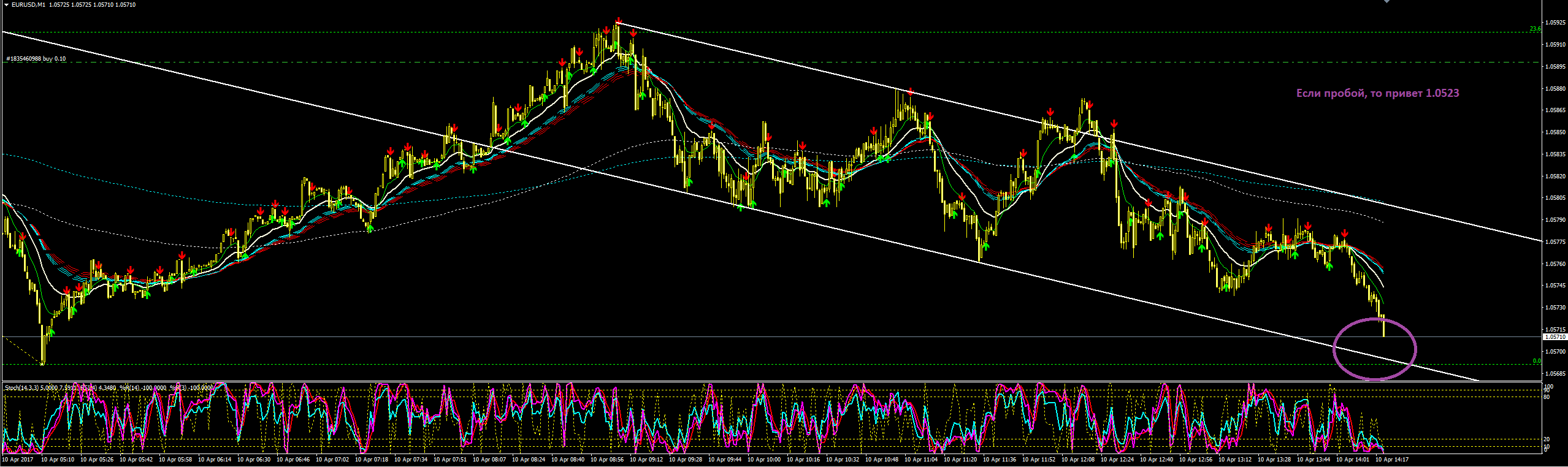Click time axis label '10 Apr 13:12'
The image size is (1568, 467).
(x=1235, y=459)
